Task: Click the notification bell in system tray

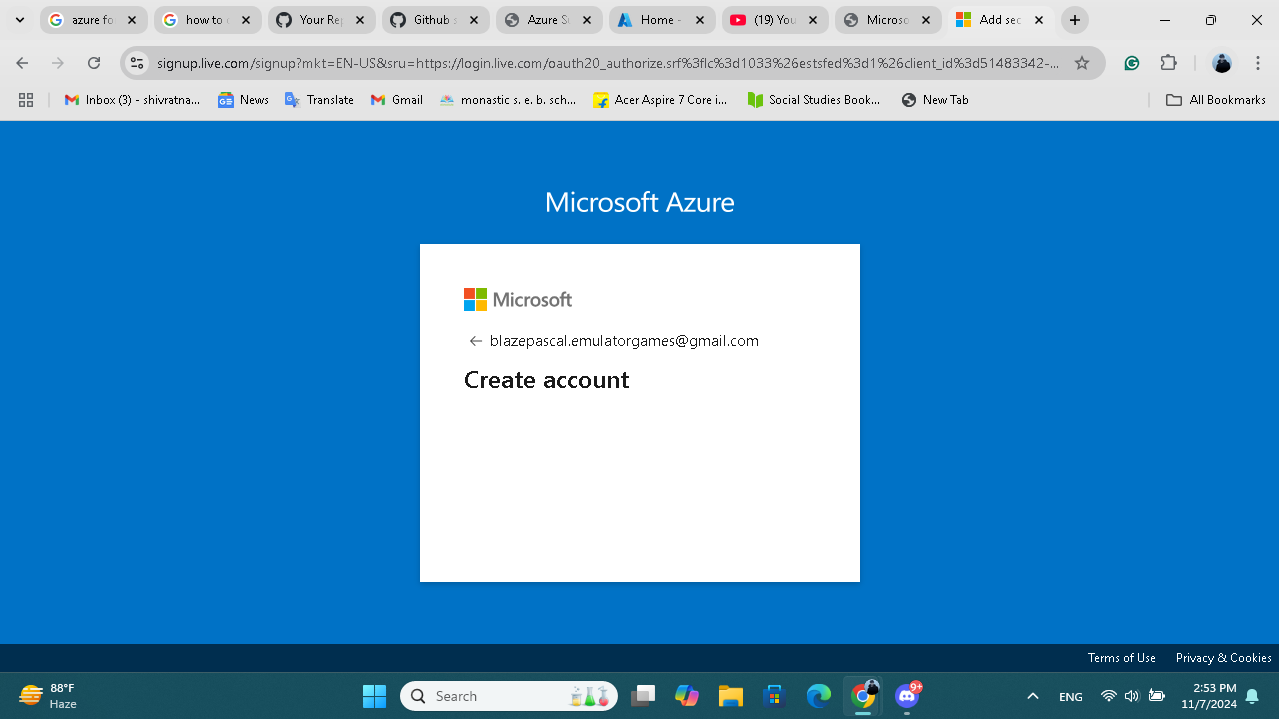Action: [x=1253, y=695]
